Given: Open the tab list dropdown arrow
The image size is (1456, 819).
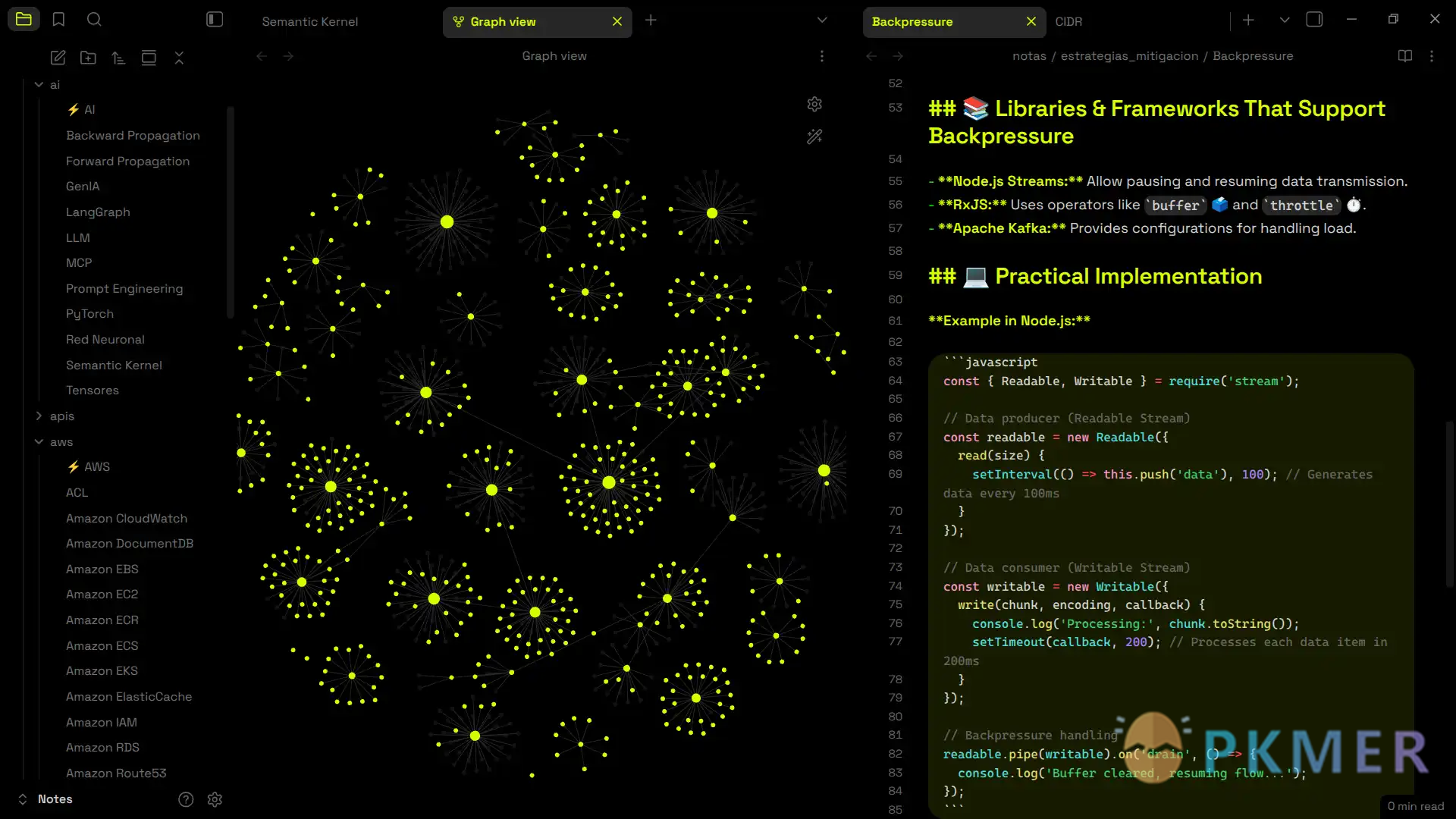Looking at the screenshot, I should [822, 20].
